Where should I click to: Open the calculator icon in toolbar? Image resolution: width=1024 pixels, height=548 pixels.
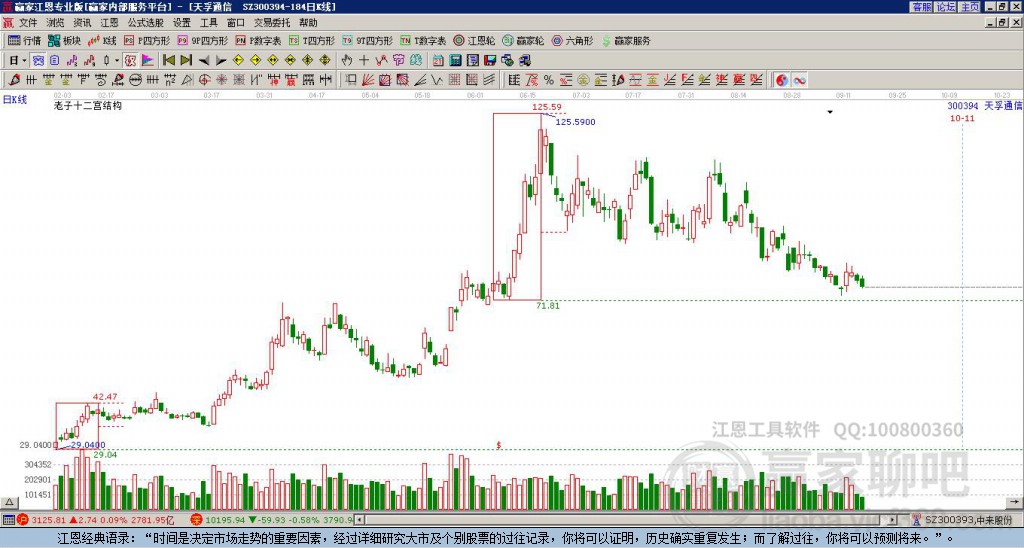coord(456,61)
